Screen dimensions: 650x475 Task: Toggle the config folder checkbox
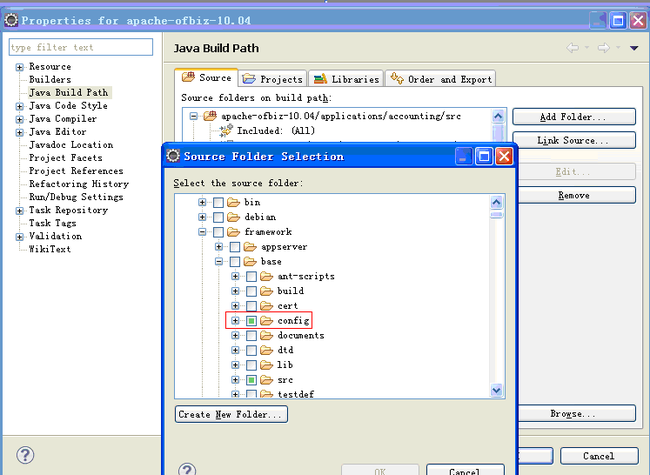point(252,320)
